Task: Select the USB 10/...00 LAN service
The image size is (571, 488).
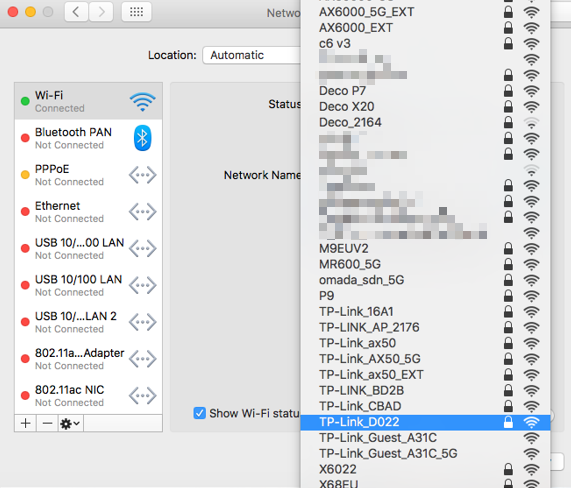Action: pyautogui.click(x=88, y=248)
